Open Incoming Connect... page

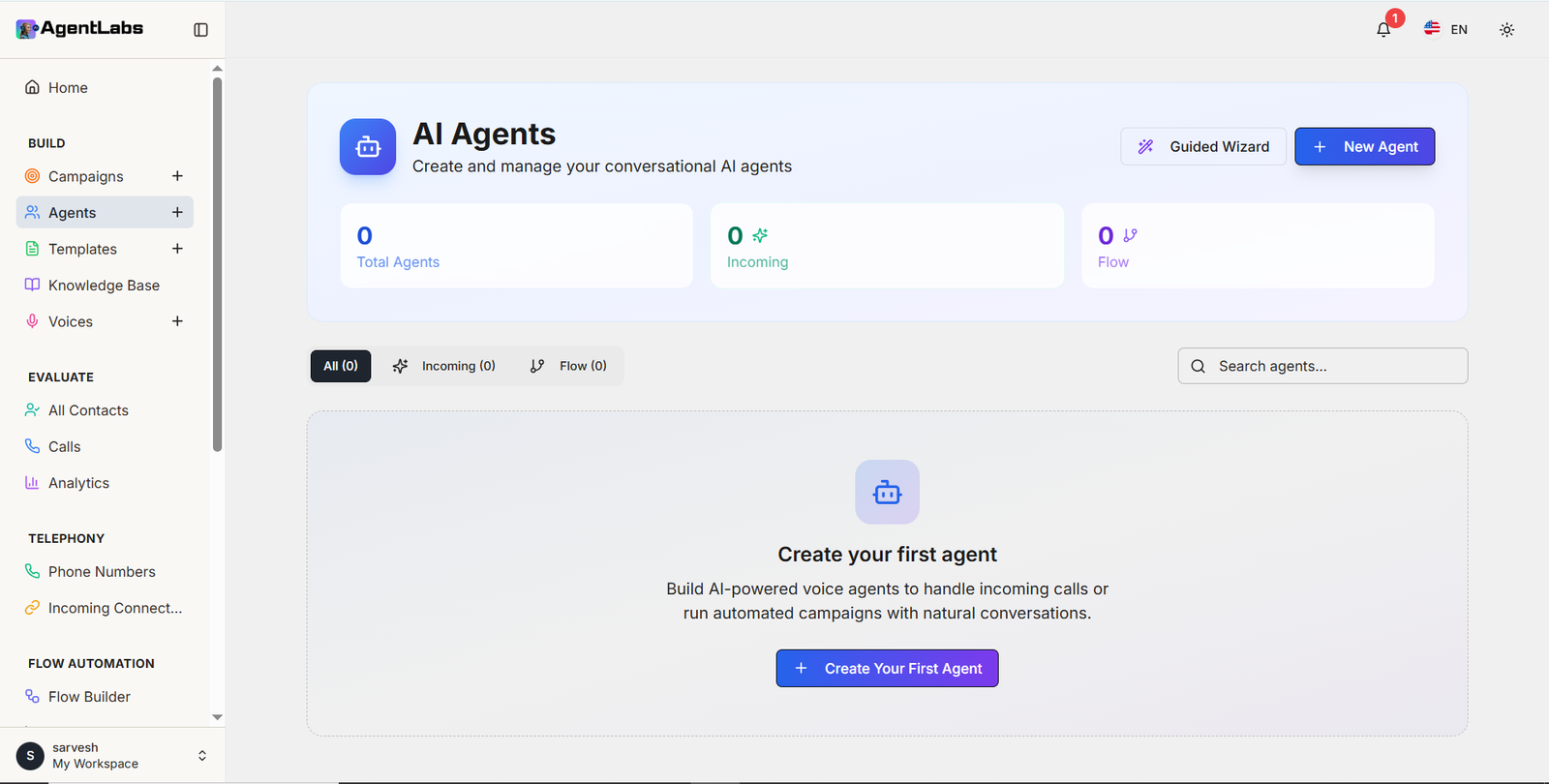[x=105, y=608]
